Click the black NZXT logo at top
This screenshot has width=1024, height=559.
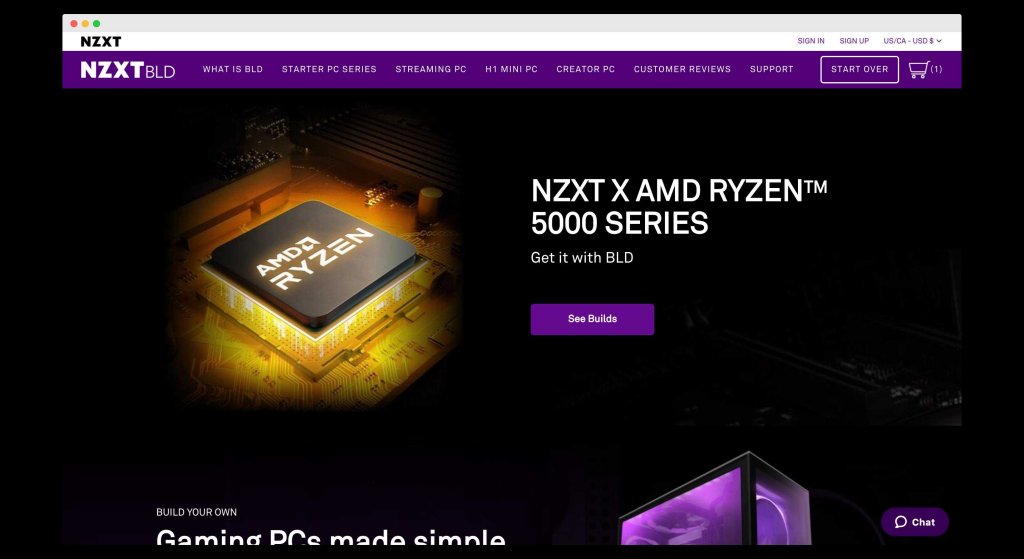[101, 41]
